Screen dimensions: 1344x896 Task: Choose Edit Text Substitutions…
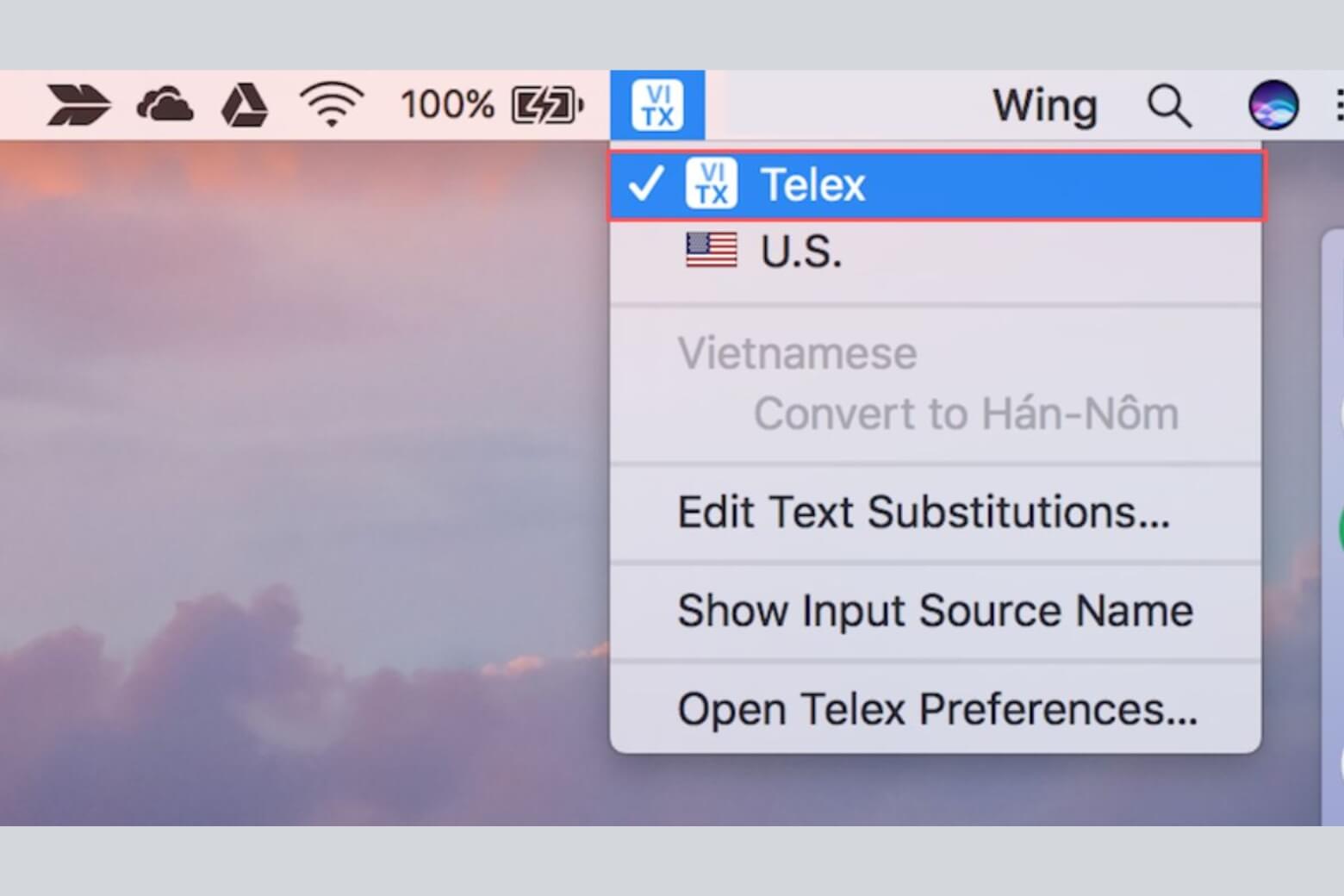(x=923, y=513)
